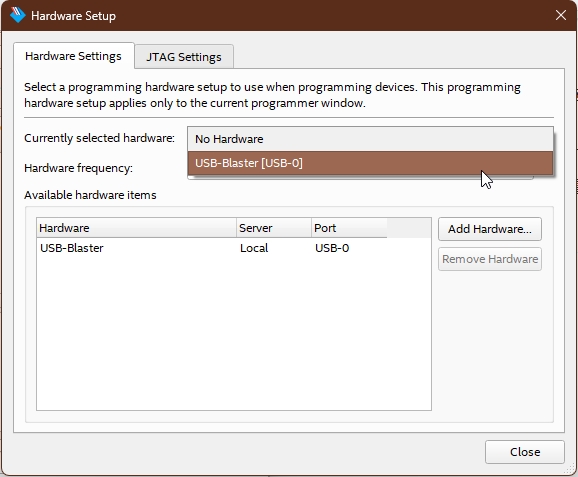Sort by the Server column header
The width and height of the screenshot is (578, 477).
tap(274, 228)
